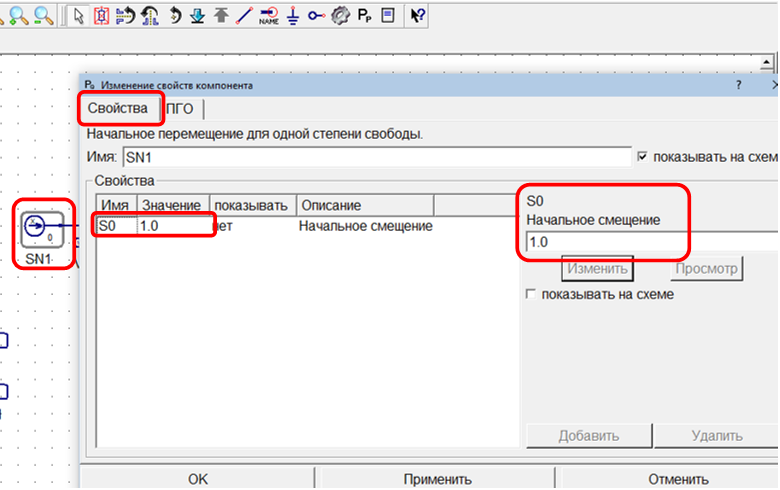Click the draw wire line tool
The width and height of the screenshot is (780, 490).
243,15
